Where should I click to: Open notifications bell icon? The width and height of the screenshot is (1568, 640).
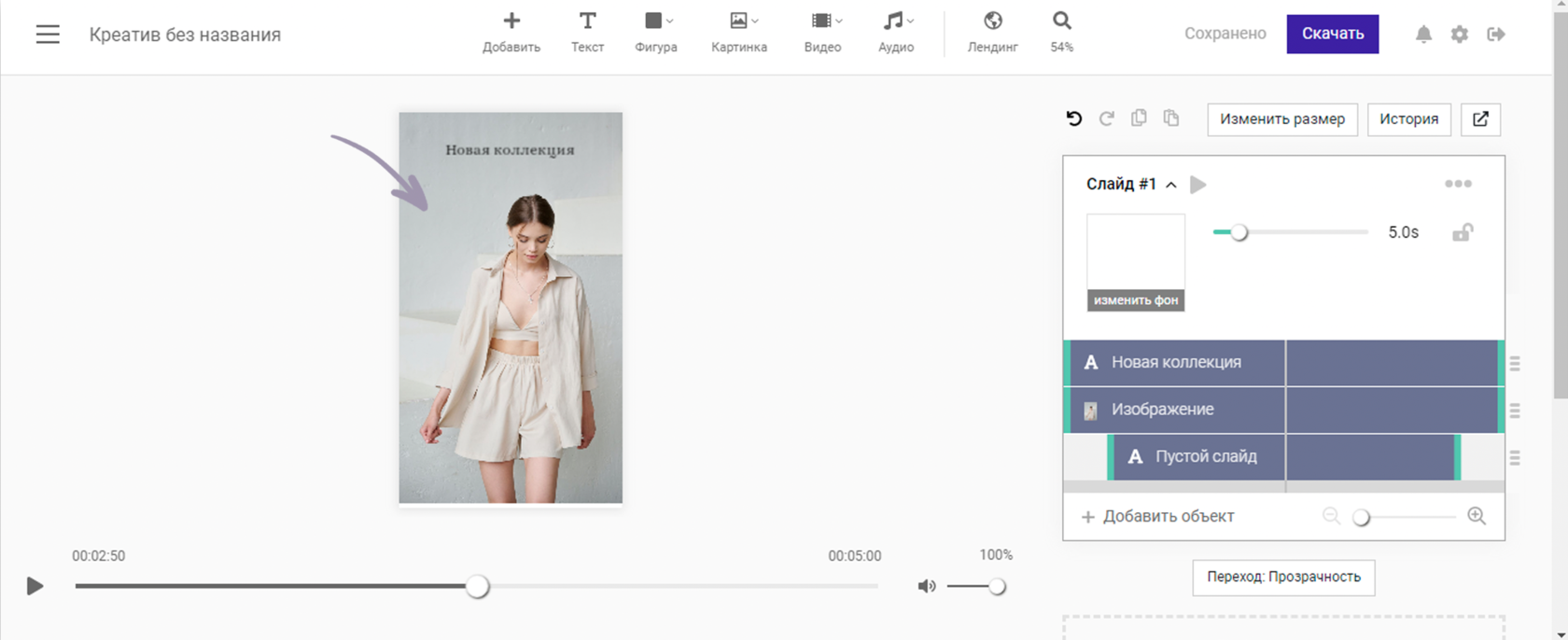[x=1423, y=35]
